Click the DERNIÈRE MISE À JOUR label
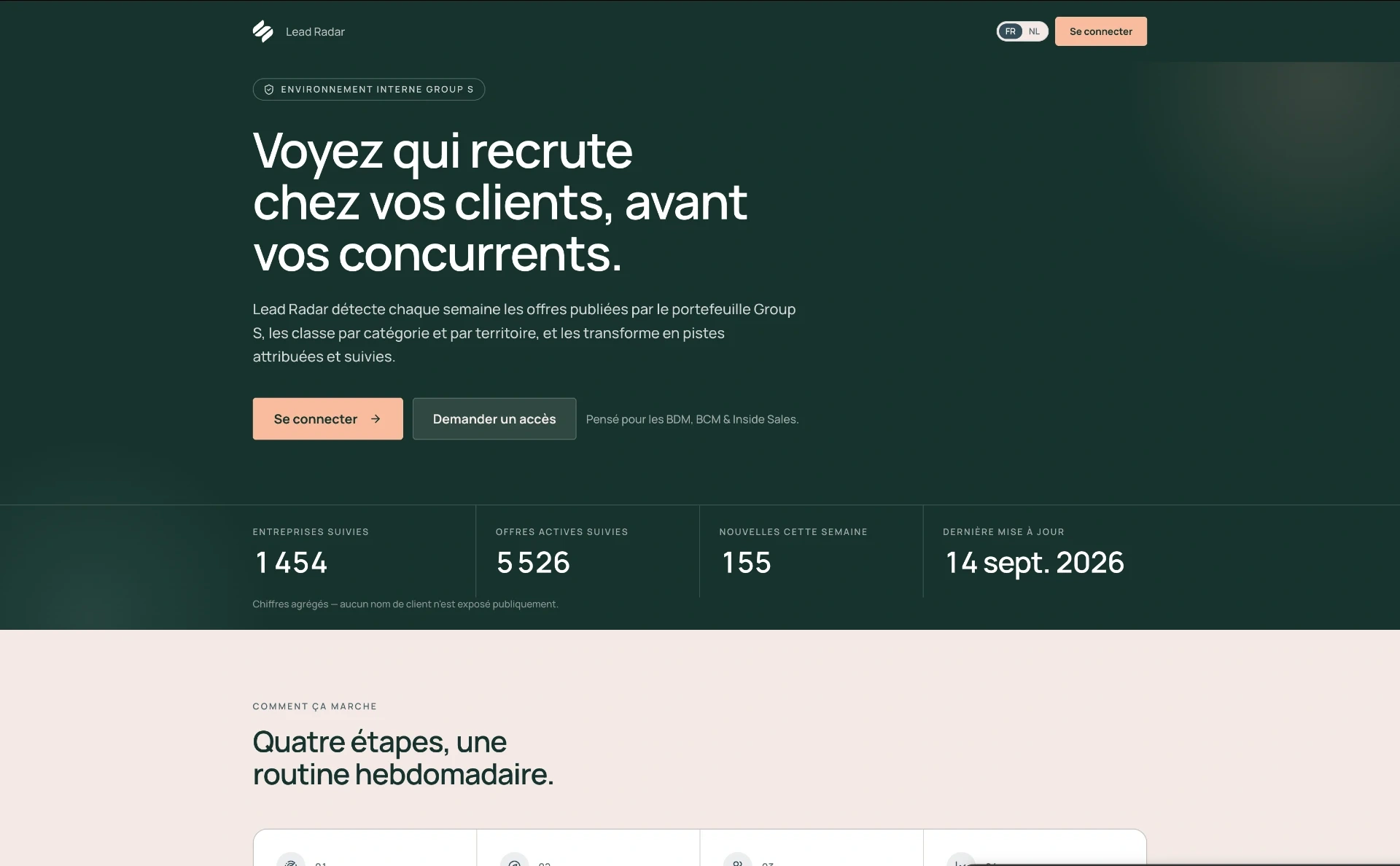 click(1003, 532)
